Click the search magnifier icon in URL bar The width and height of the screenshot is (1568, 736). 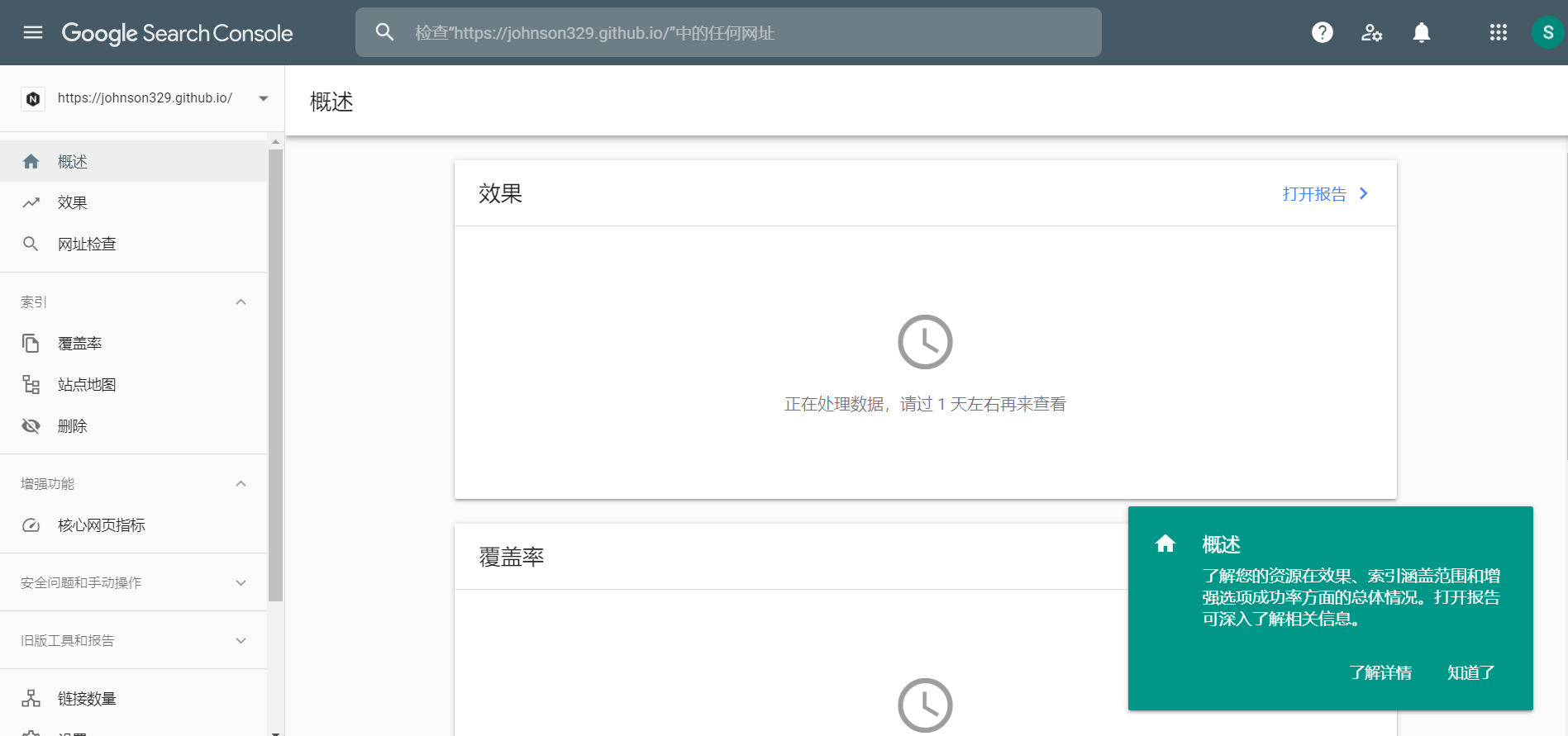384,32
